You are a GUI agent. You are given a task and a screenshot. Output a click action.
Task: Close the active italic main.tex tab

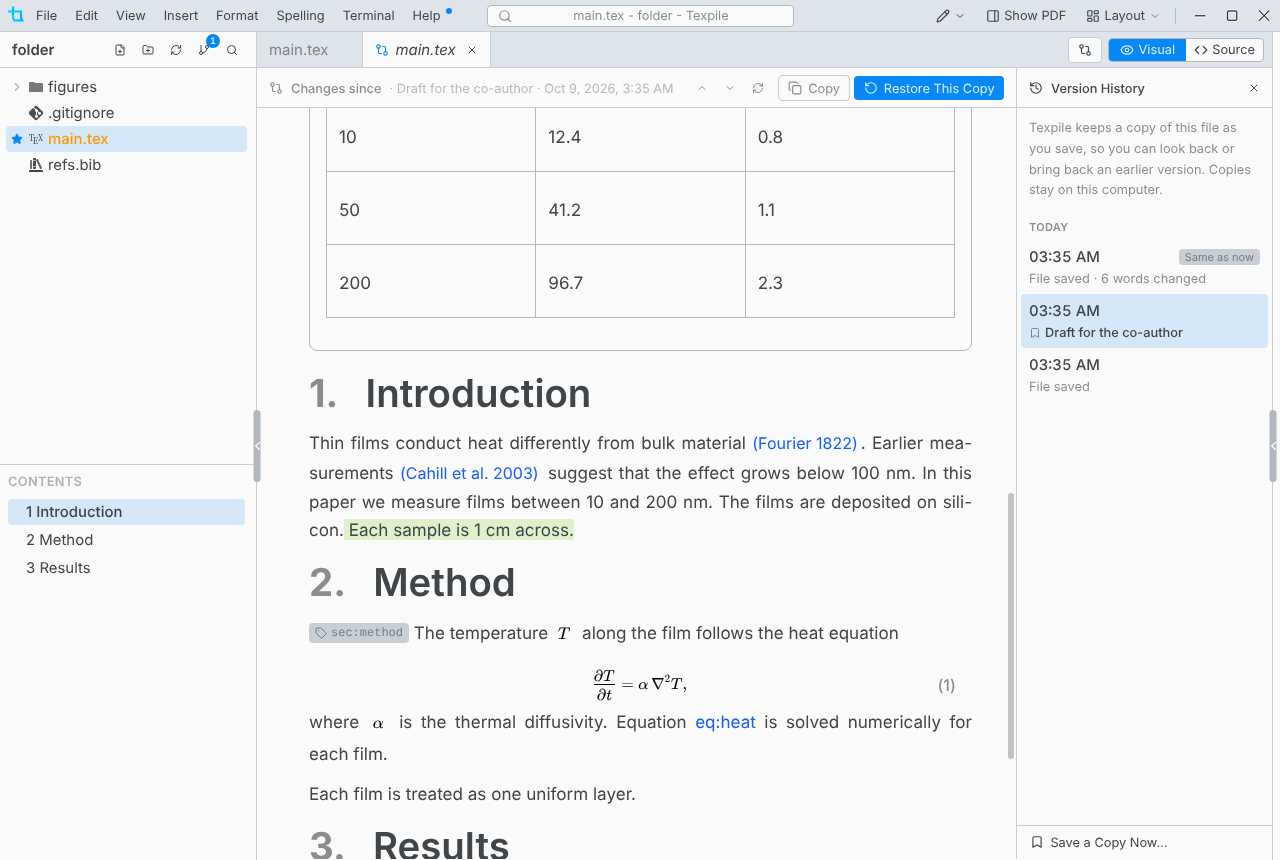pyautogui.click(x=472, y=50)
